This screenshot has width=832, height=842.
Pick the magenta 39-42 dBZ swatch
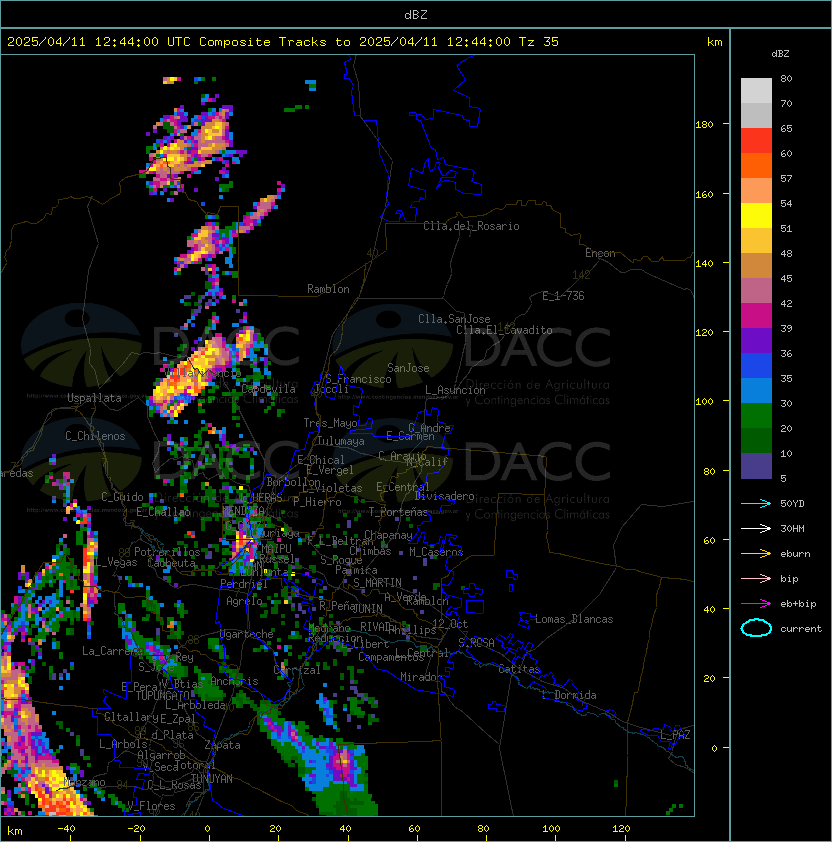[756, 316]
